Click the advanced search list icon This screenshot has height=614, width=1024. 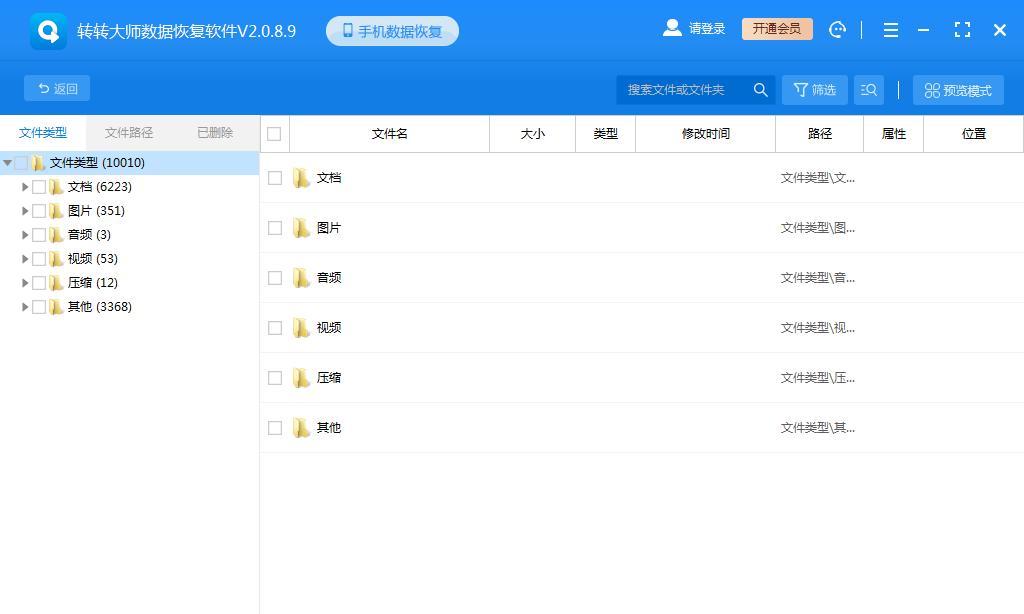click(869, 89)
